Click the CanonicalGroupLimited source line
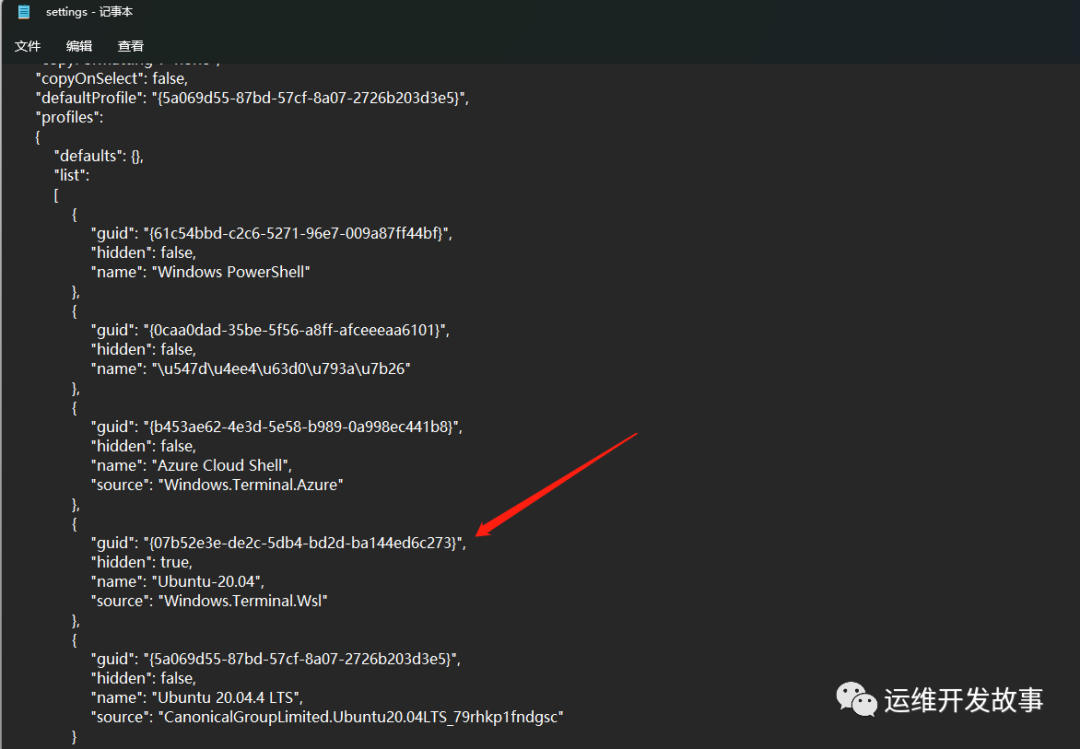The image size is (1080, 749). point(327,717)
